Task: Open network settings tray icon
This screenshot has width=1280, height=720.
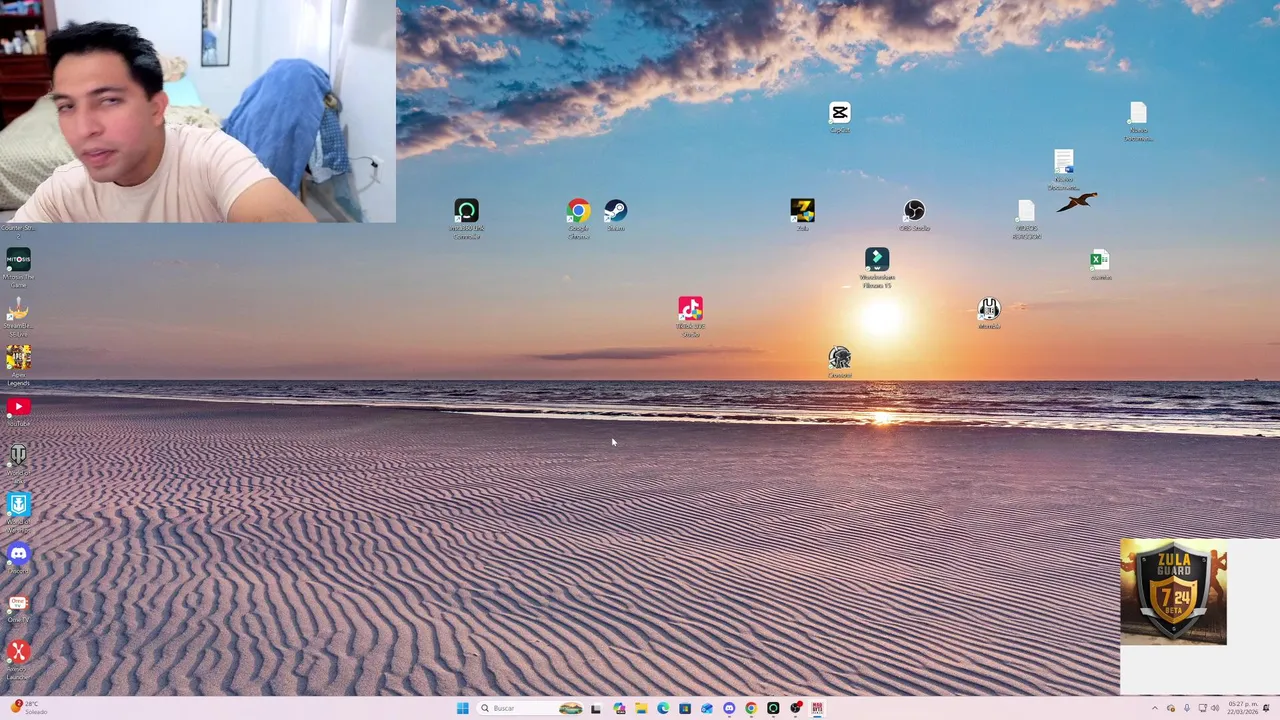Action: tap(1203, 708)
